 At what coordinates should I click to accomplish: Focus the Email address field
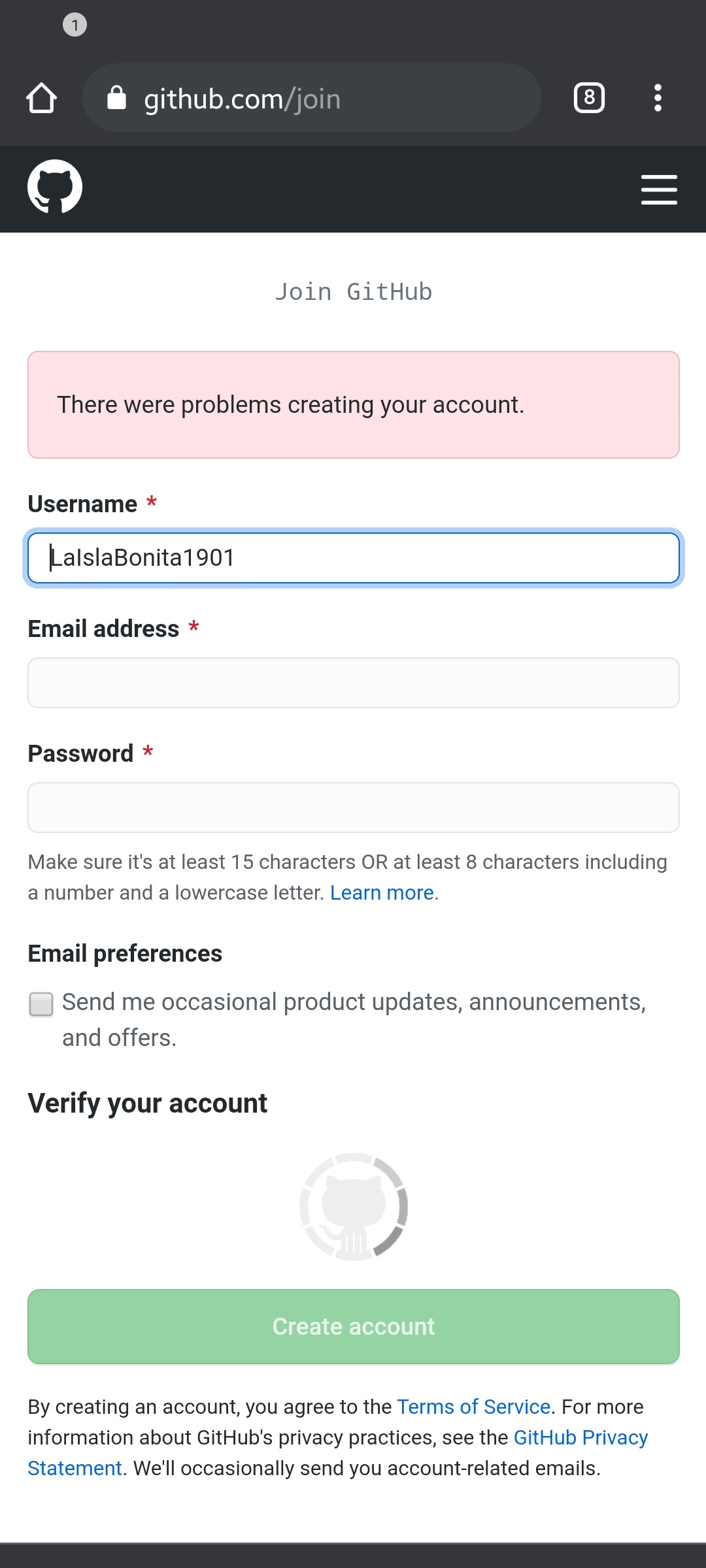[x=354, y=683]
